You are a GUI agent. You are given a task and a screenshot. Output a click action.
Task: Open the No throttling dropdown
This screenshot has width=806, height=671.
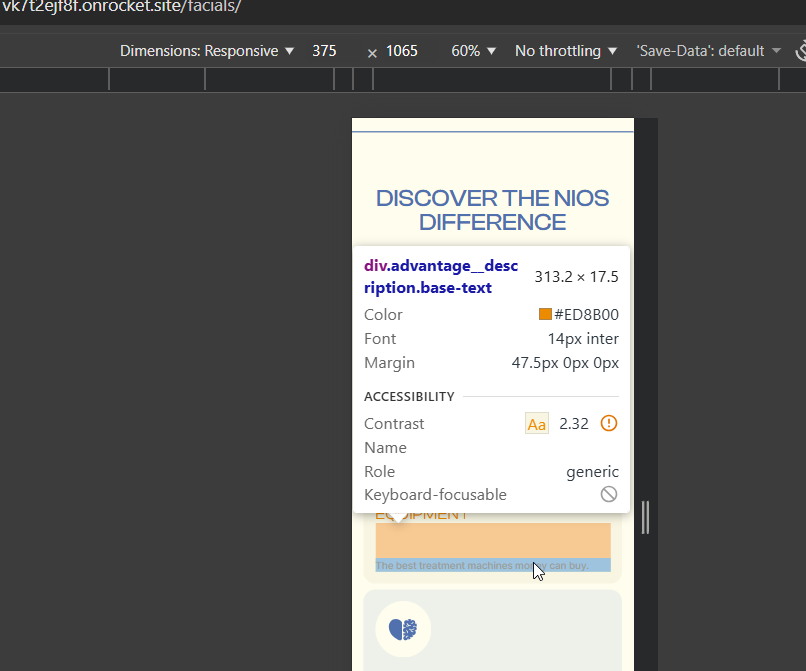click(x=565, y=51)
